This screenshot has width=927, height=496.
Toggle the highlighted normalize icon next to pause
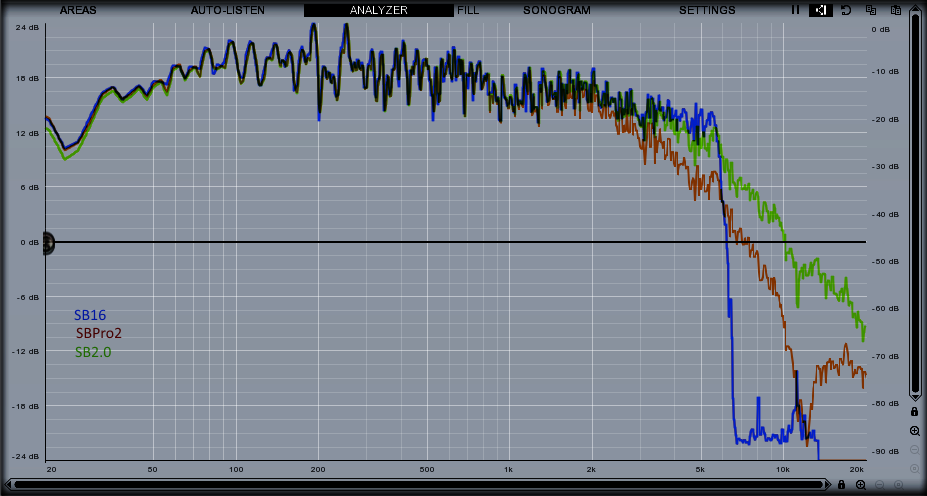pyautogui.click(x=821, y=10)
